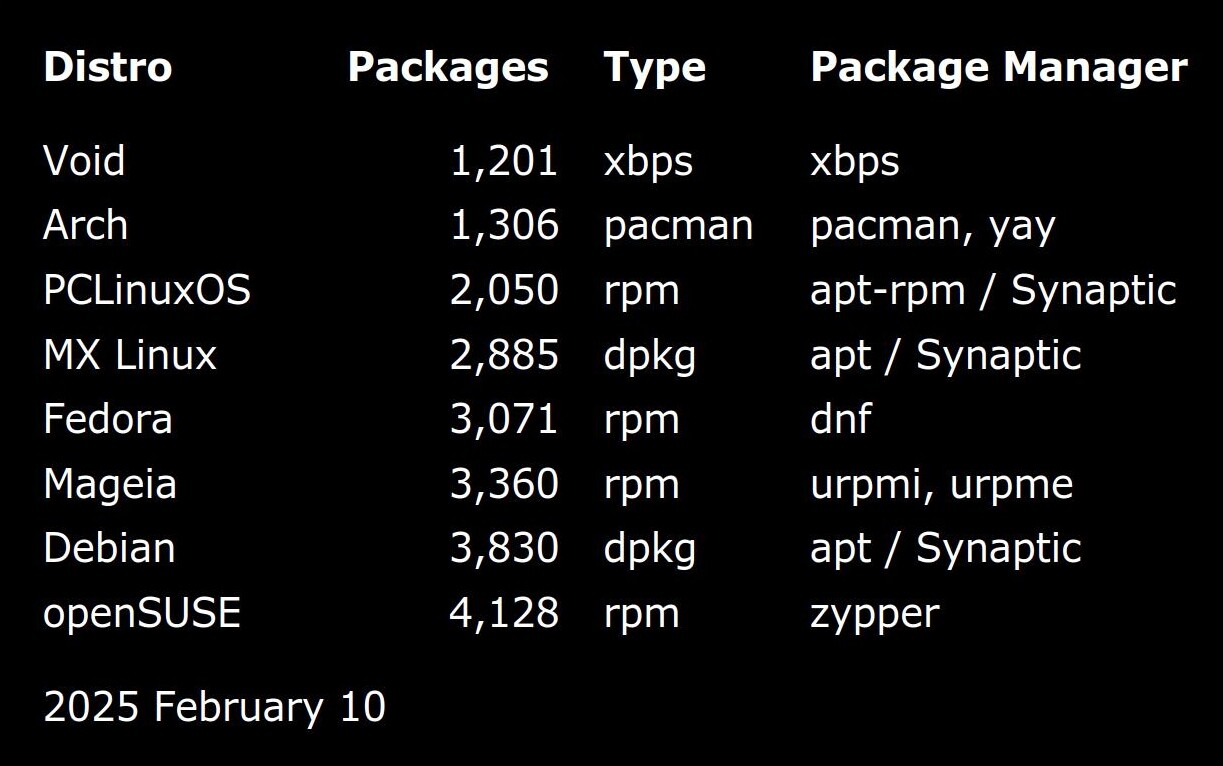
Task: Select the Debian distro name
Action: [x=109, y=547]
